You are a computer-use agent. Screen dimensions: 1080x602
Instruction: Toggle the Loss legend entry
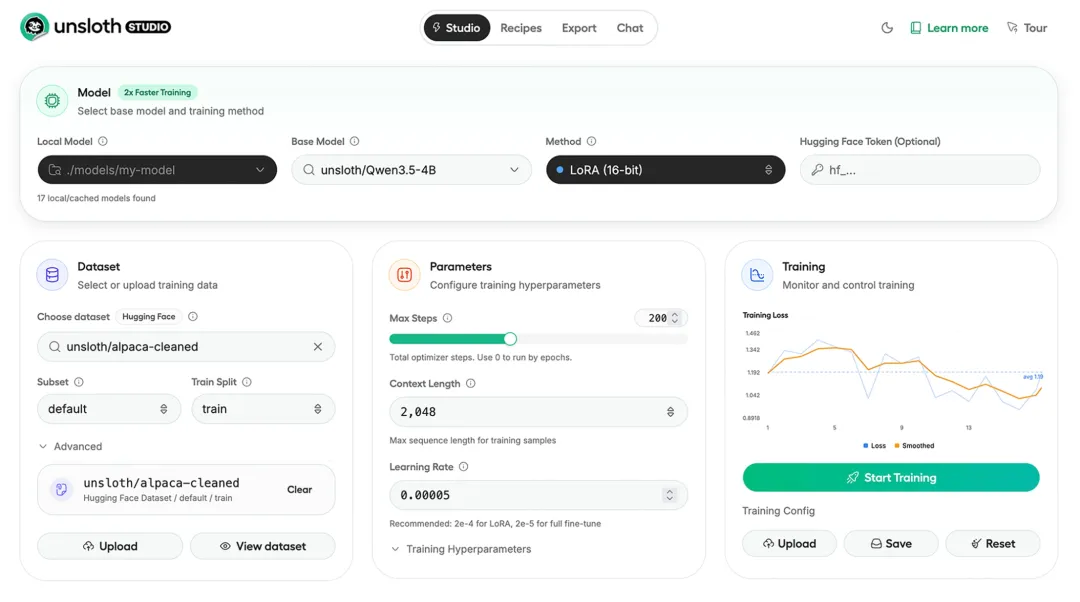874,446
